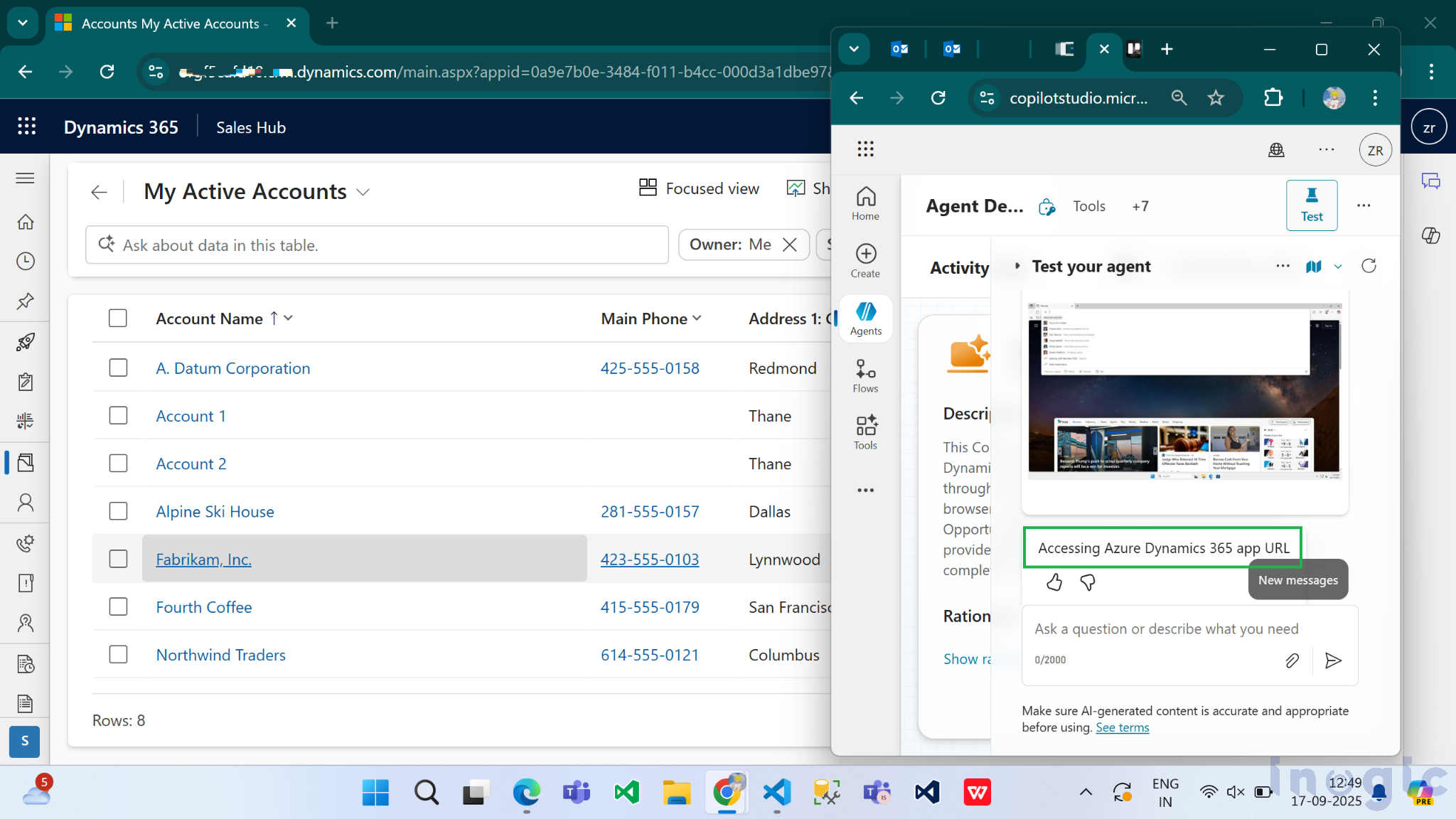Open Home in Dynamics left sidebar
The width and height of the screenshot is (1456, 819).
tap(25, 222)
